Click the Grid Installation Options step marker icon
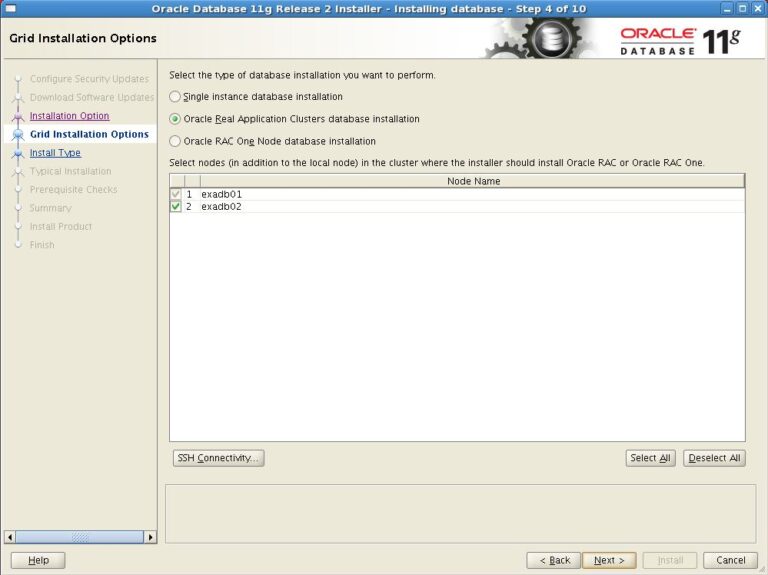The image size is (768, 575). coord(18,135)
